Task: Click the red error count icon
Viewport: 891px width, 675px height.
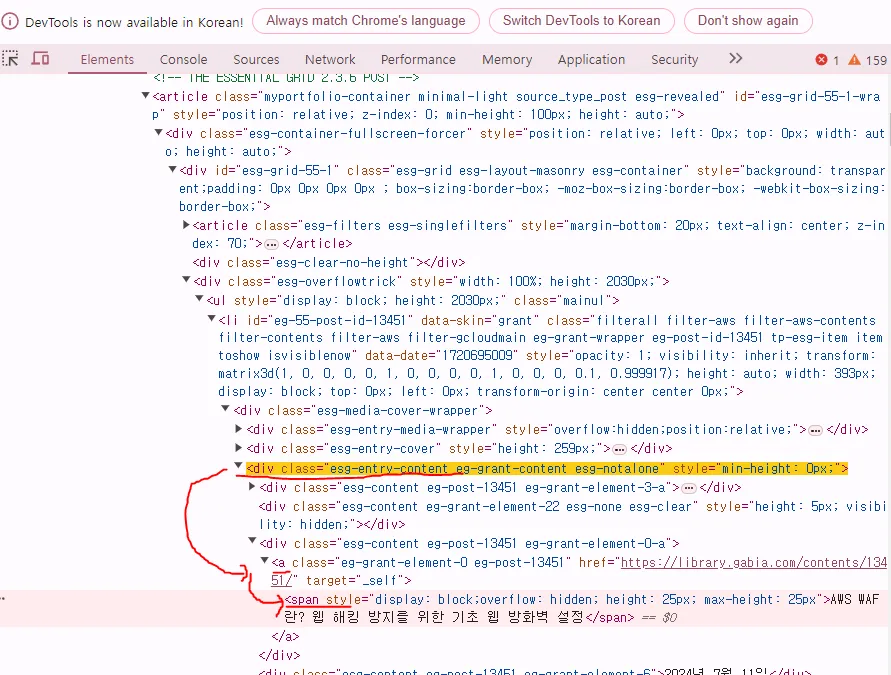Action: pyautogui.click(x=821, y=60)
